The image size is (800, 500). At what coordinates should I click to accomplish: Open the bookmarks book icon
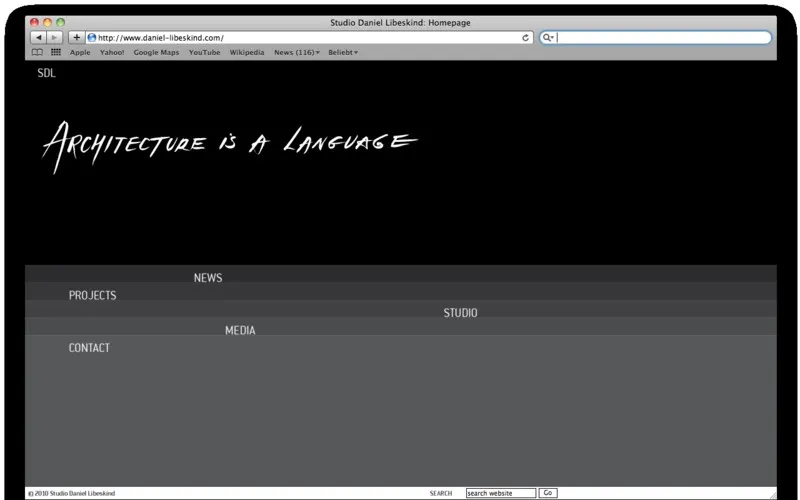(37, 52)
